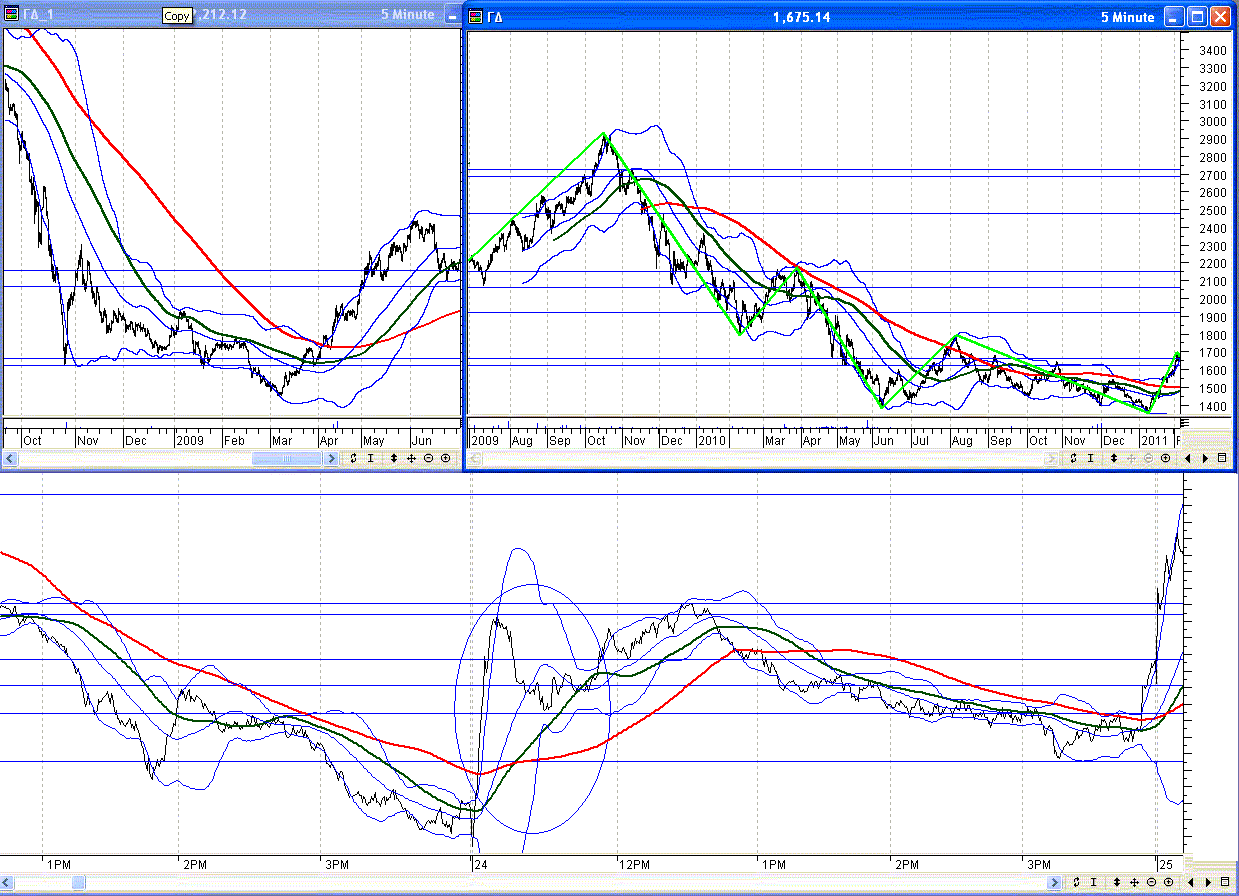Click the top-left chart horizontal scrollbar thumb
Viewport: 1239px width, 896px height.
286,458
